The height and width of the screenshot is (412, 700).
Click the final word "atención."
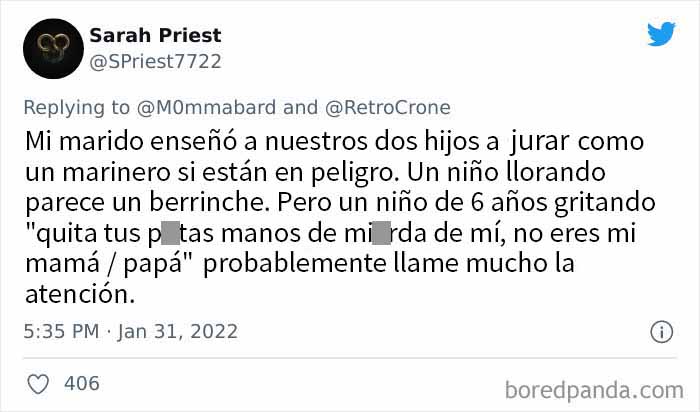(x=91, y=296)
